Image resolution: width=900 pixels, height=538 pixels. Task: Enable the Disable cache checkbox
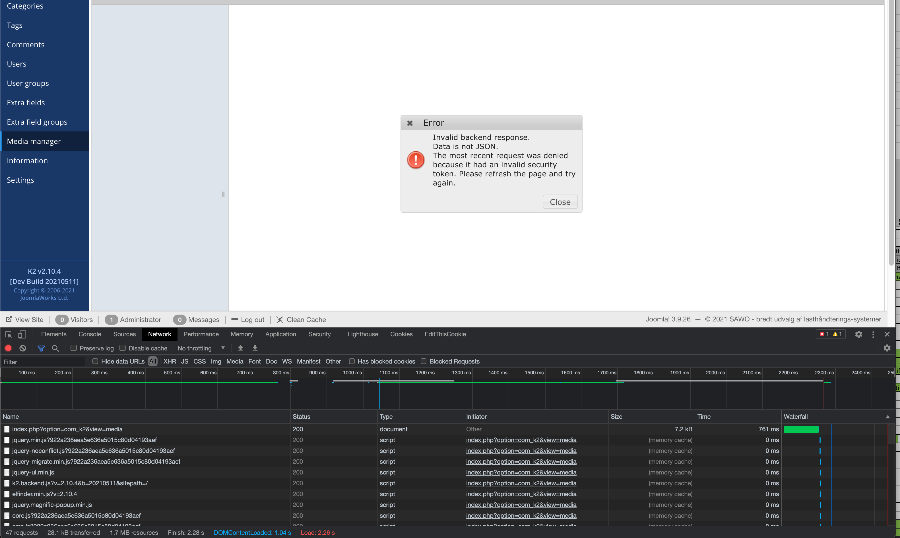pos(122,348)
